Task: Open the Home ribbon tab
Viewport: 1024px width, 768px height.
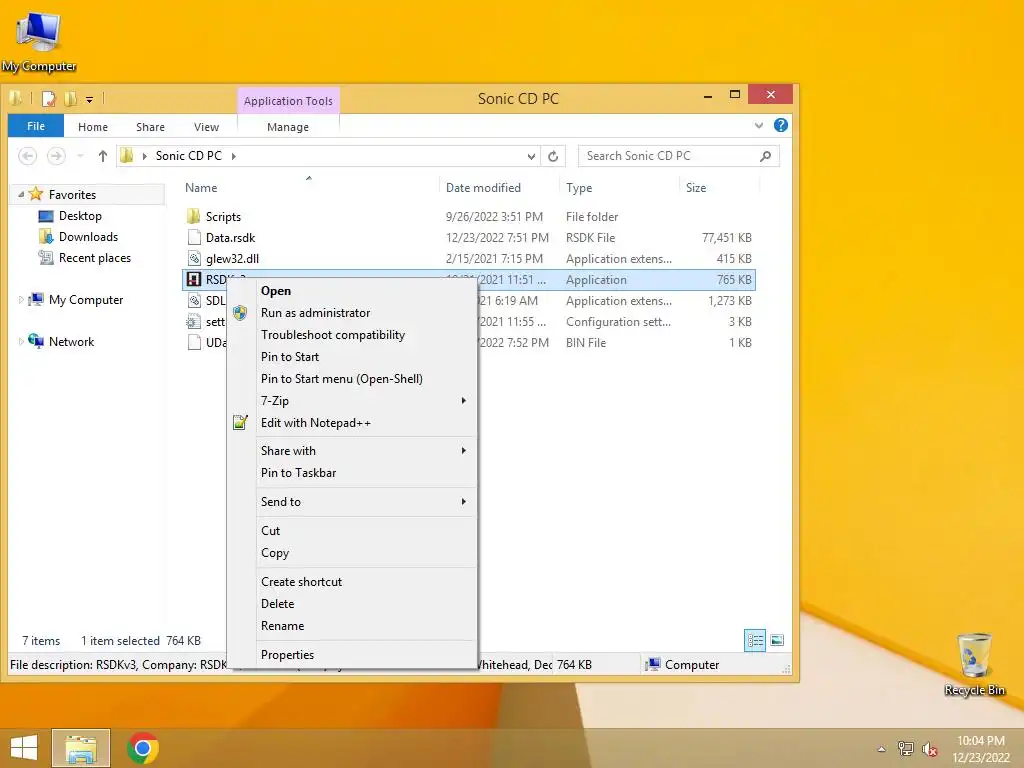Action: point(93,127)
